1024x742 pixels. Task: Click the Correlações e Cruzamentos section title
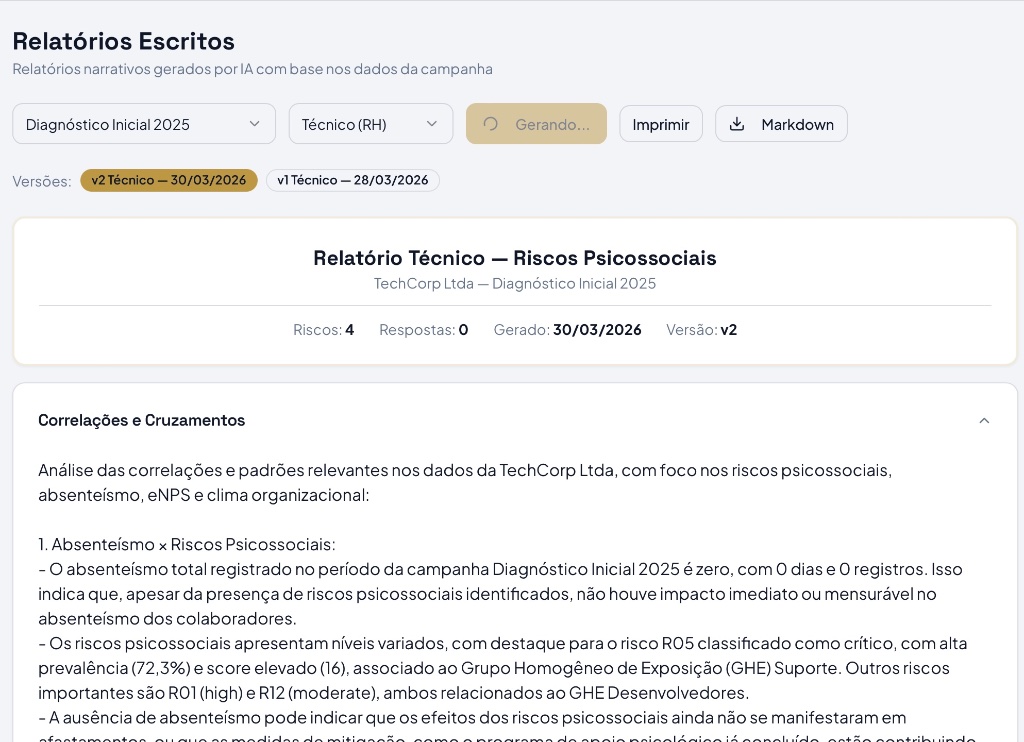click(142, 421)
